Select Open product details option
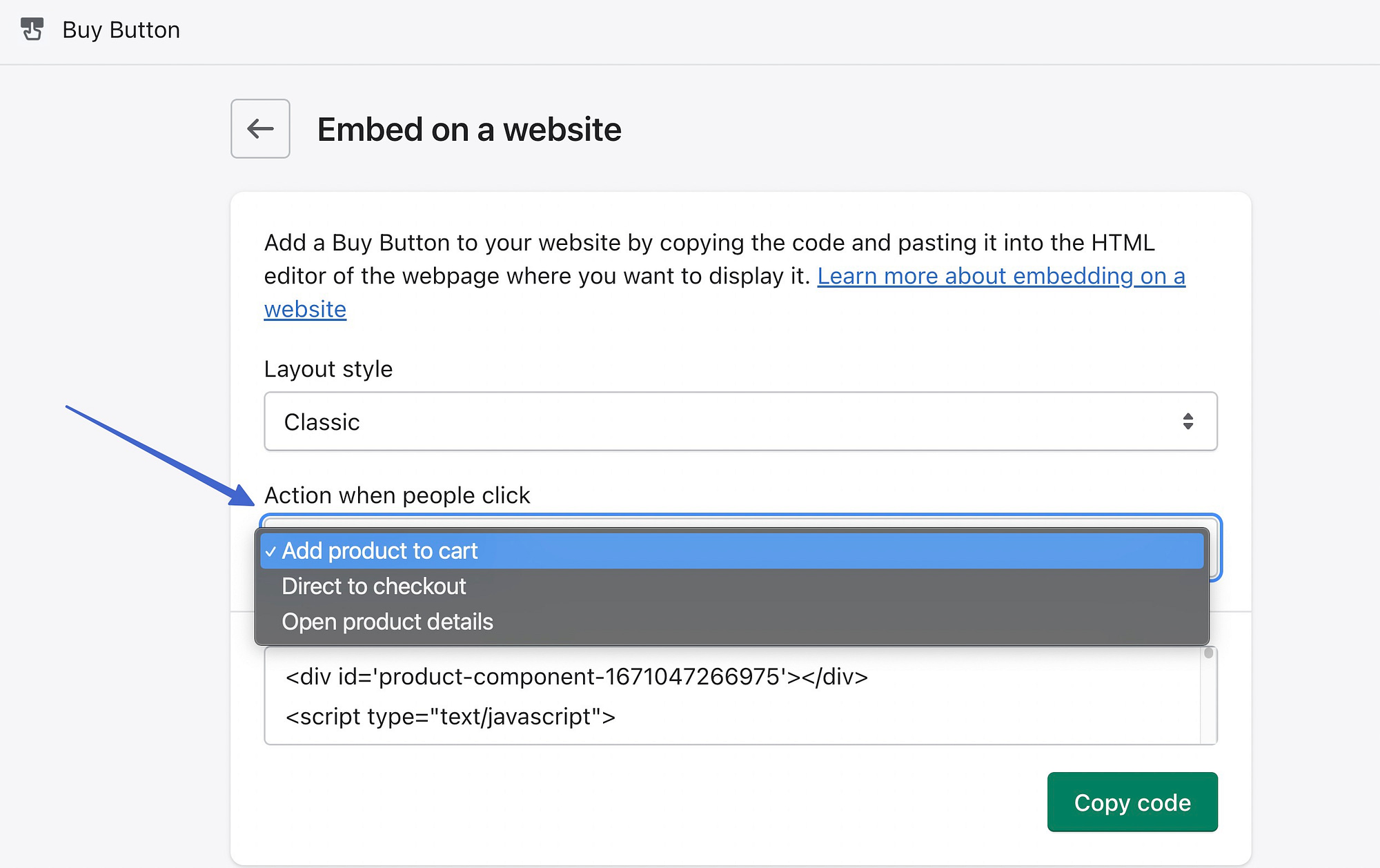 (386, 621)
